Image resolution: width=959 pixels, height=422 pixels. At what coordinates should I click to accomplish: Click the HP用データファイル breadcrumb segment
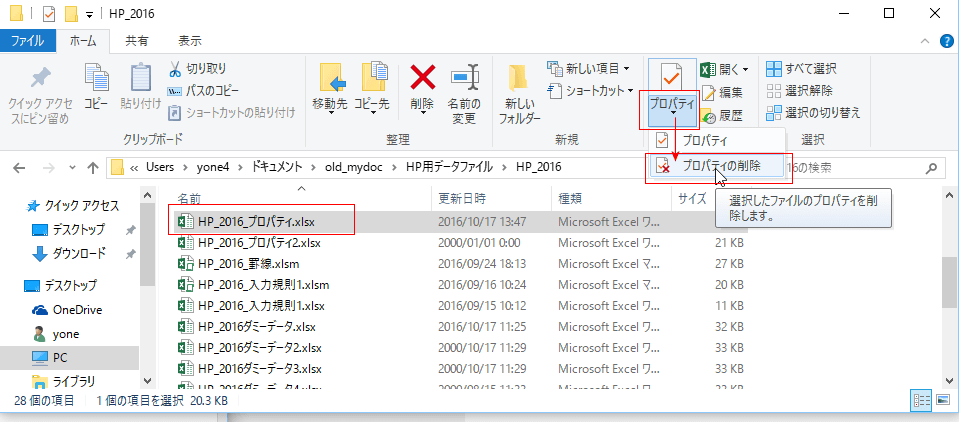click(448, 167)
